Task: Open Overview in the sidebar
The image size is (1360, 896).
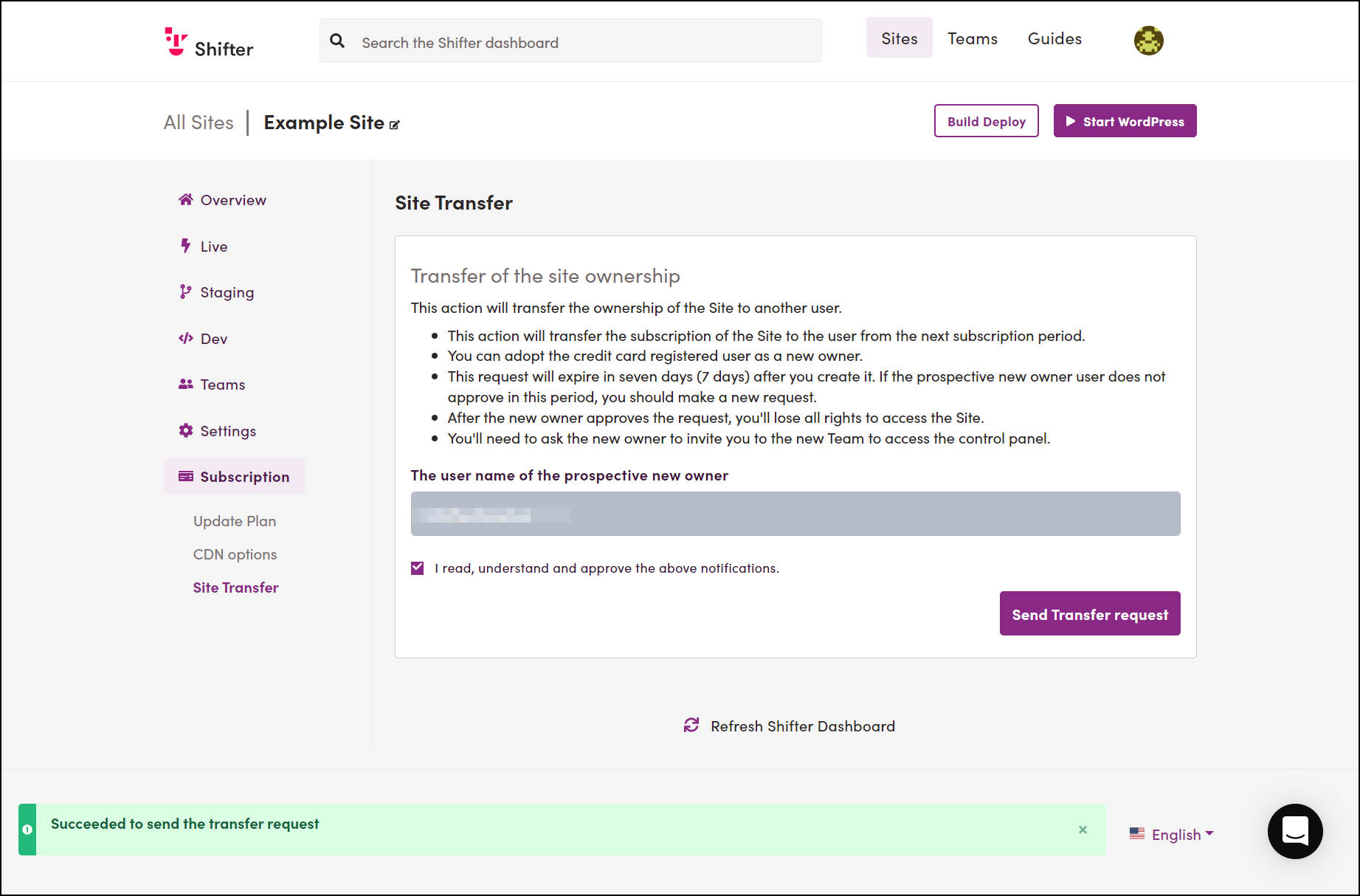Action: tap(223, 199)
